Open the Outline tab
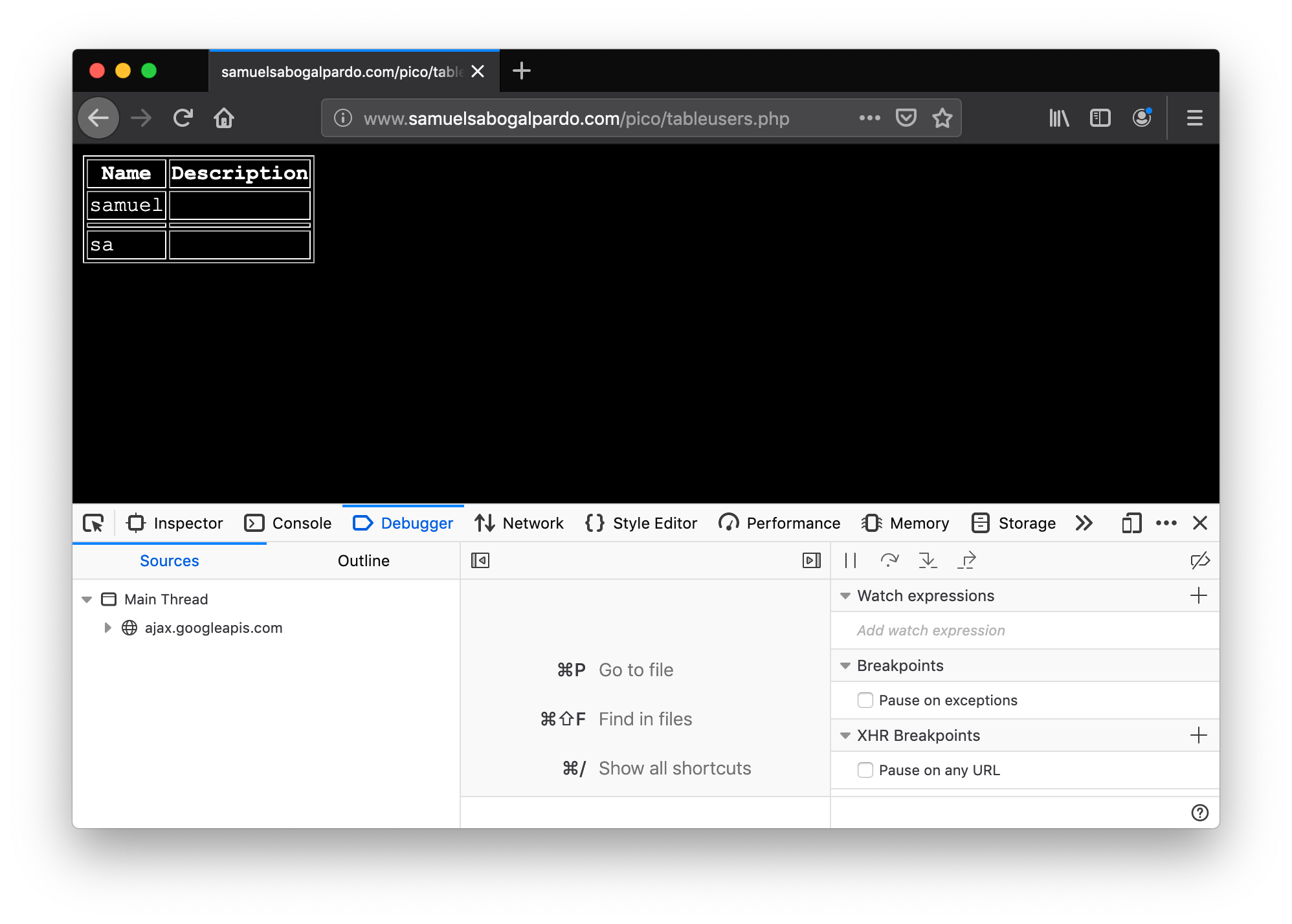This screenshot has height=924, width=1292. [363, 561]
